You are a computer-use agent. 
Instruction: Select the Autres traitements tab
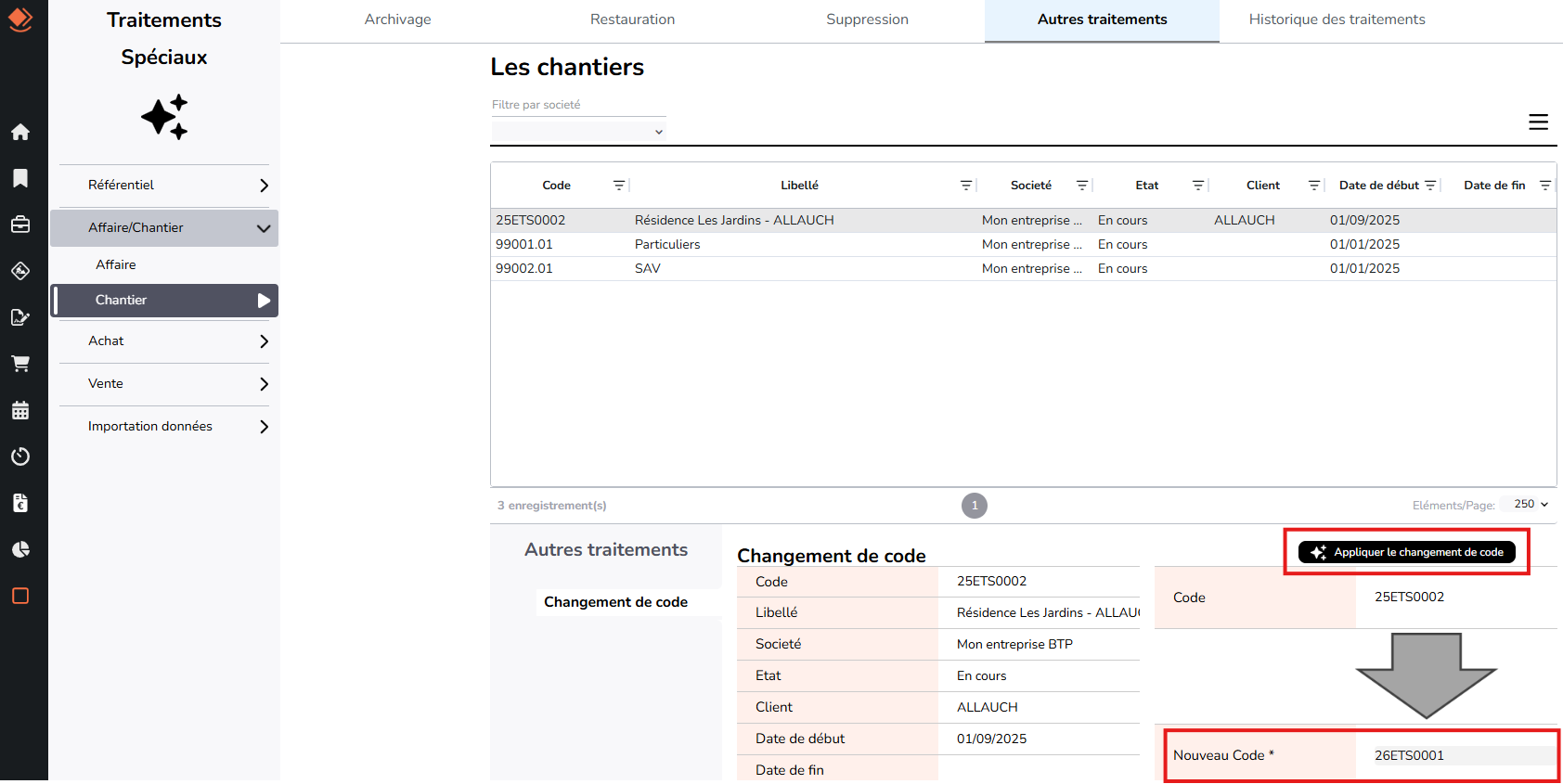(x=1102, y=19)
